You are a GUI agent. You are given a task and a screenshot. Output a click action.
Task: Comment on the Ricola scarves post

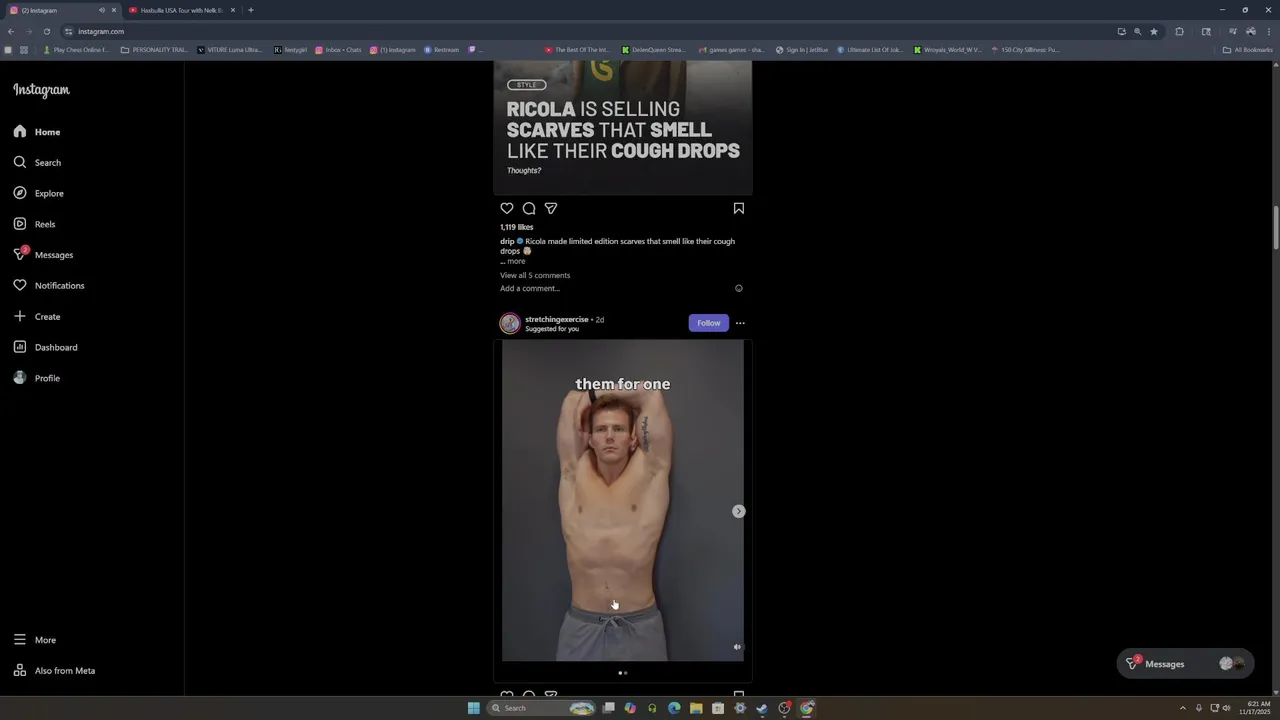[x=529, y=208]
